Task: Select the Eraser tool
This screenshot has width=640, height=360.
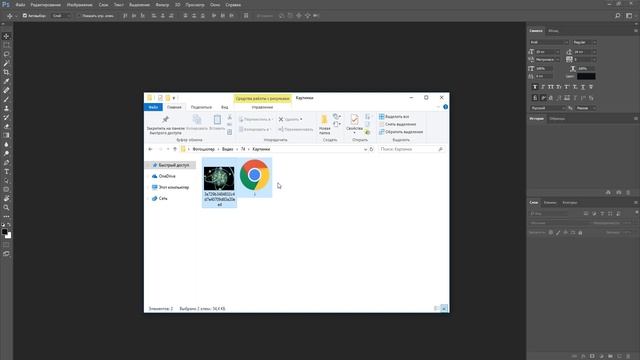Action: coord(6,127)
